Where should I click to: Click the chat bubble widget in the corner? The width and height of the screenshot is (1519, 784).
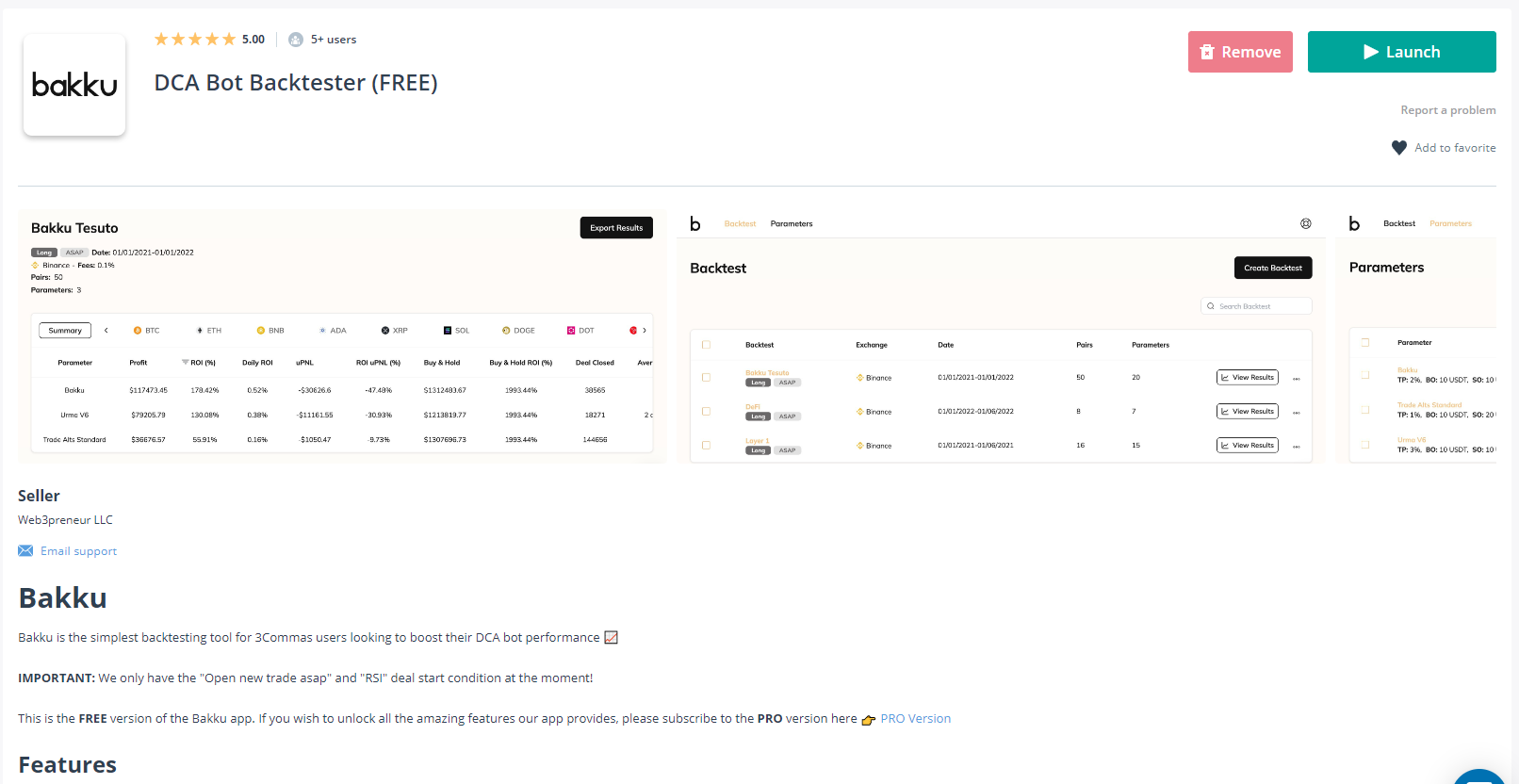[x=1479, y=777]
